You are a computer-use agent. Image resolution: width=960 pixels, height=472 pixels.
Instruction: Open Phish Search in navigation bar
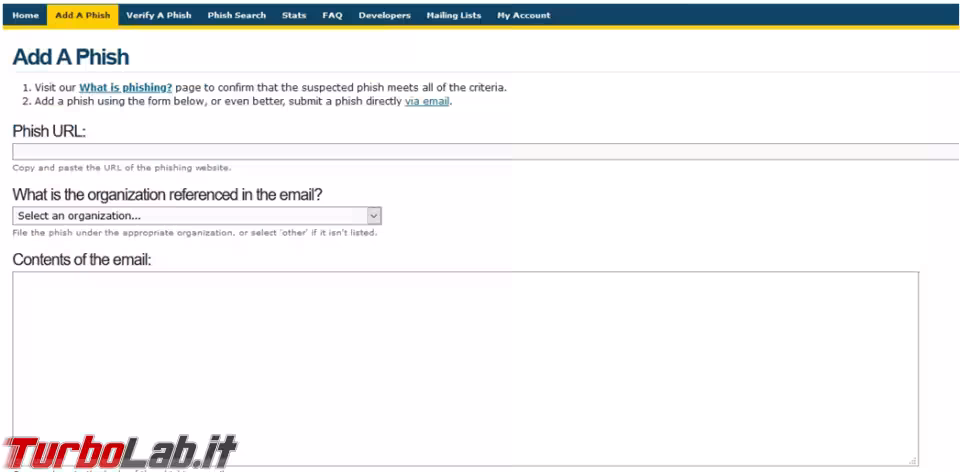click(236, 15)
